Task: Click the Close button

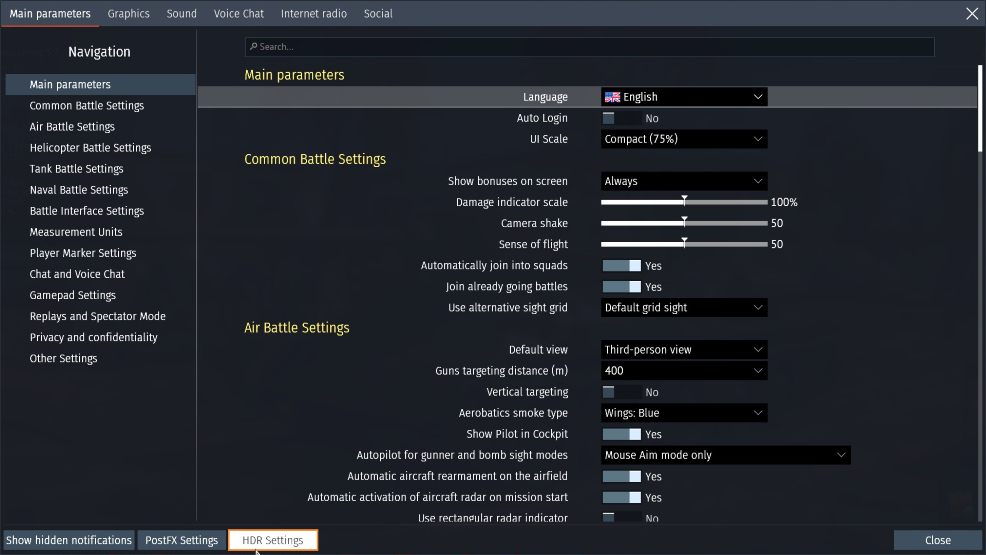Action: coord(938,540)
